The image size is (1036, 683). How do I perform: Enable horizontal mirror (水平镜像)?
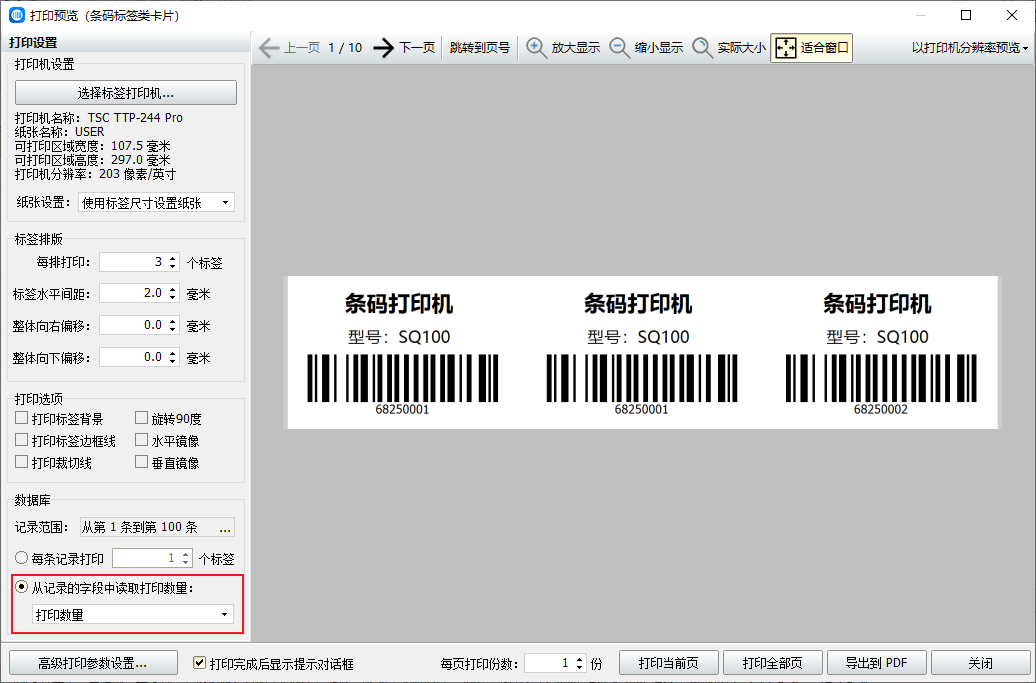pyautogui.click(x=141, y=440)
